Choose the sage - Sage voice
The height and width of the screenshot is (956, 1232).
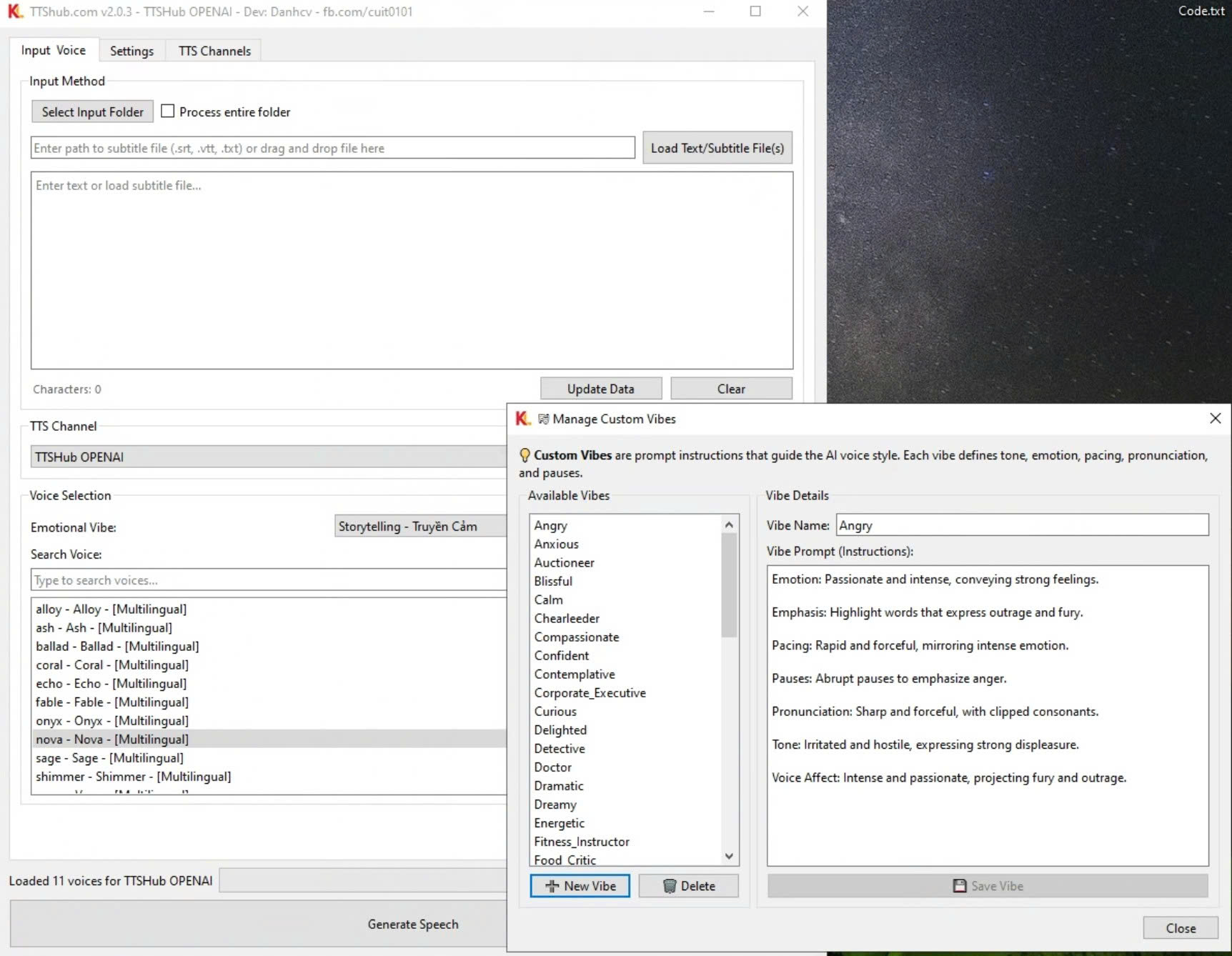[x=270, y=757]
